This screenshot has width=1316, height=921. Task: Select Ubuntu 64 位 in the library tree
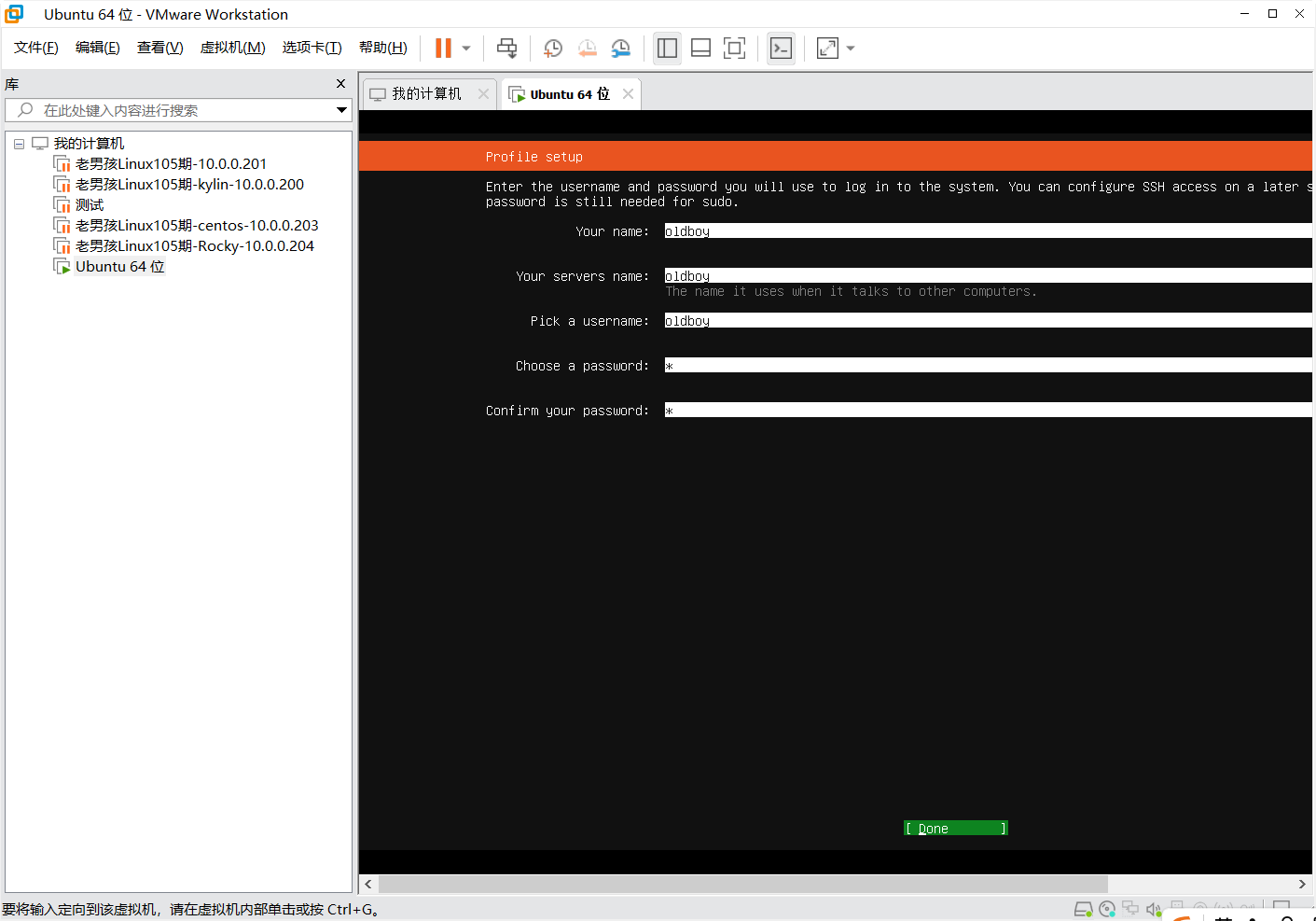[x=119, y=267]
